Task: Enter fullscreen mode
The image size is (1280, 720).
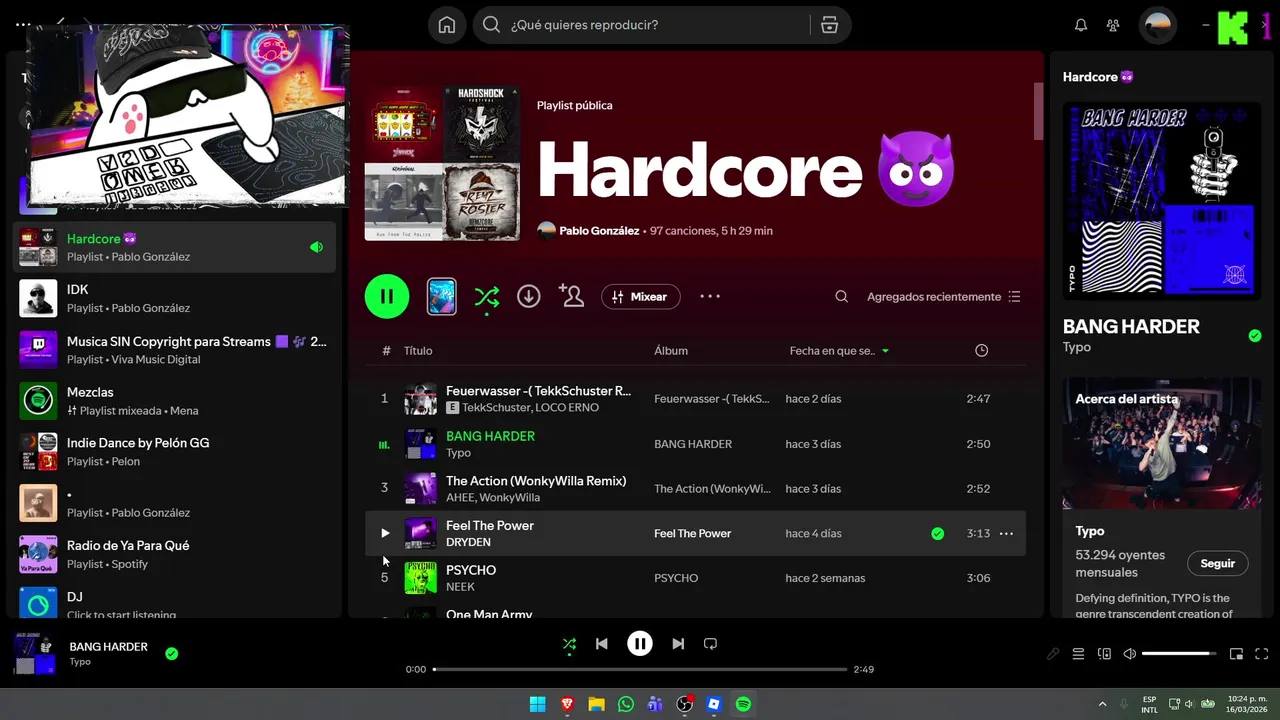Action: click(x=1262, y=654)
